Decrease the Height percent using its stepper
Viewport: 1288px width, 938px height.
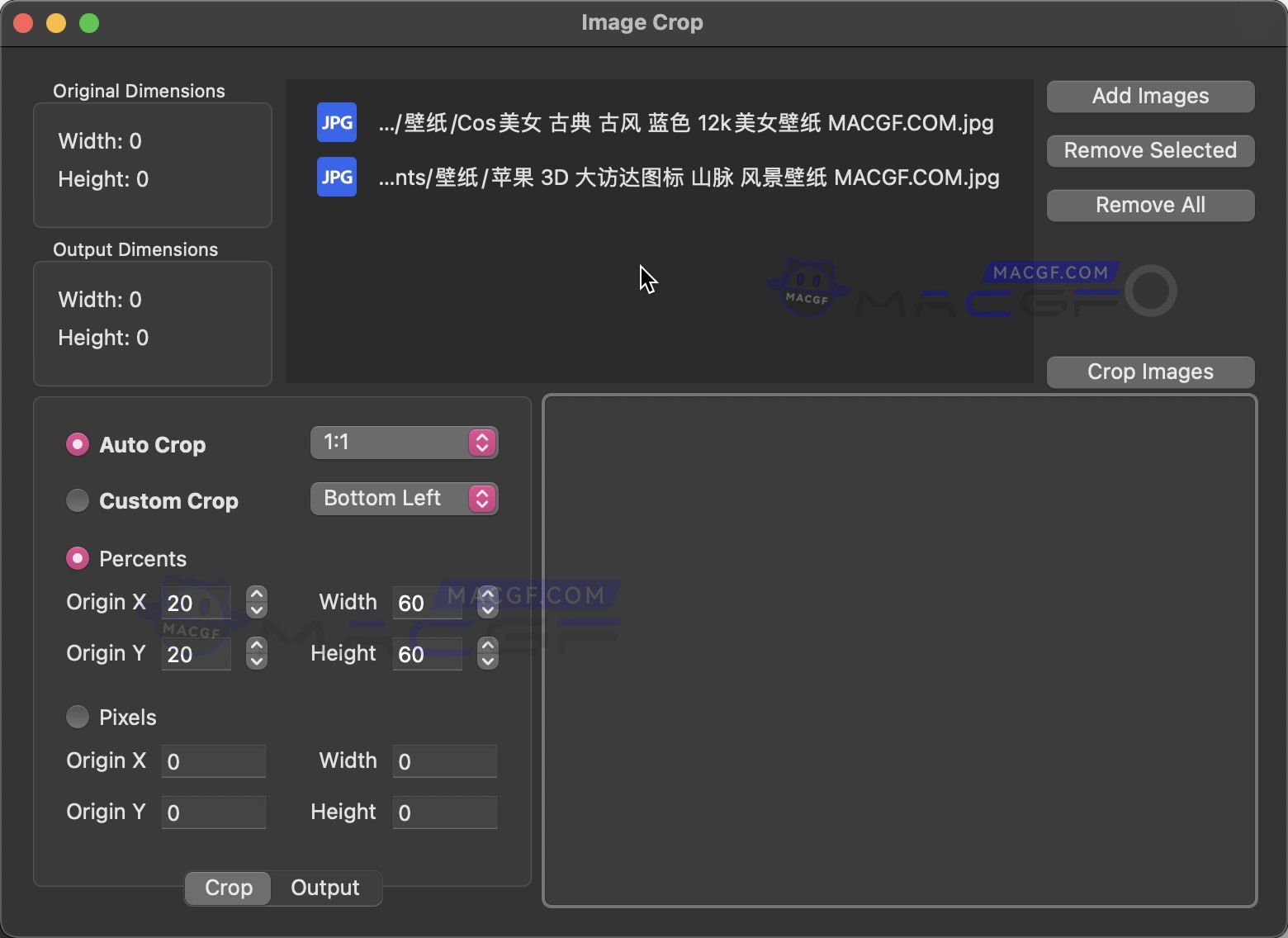(x=487, y=661)
